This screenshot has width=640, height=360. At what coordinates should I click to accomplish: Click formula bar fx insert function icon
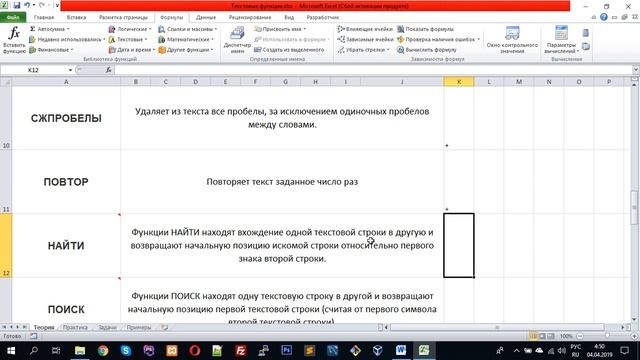pos(109,70)
